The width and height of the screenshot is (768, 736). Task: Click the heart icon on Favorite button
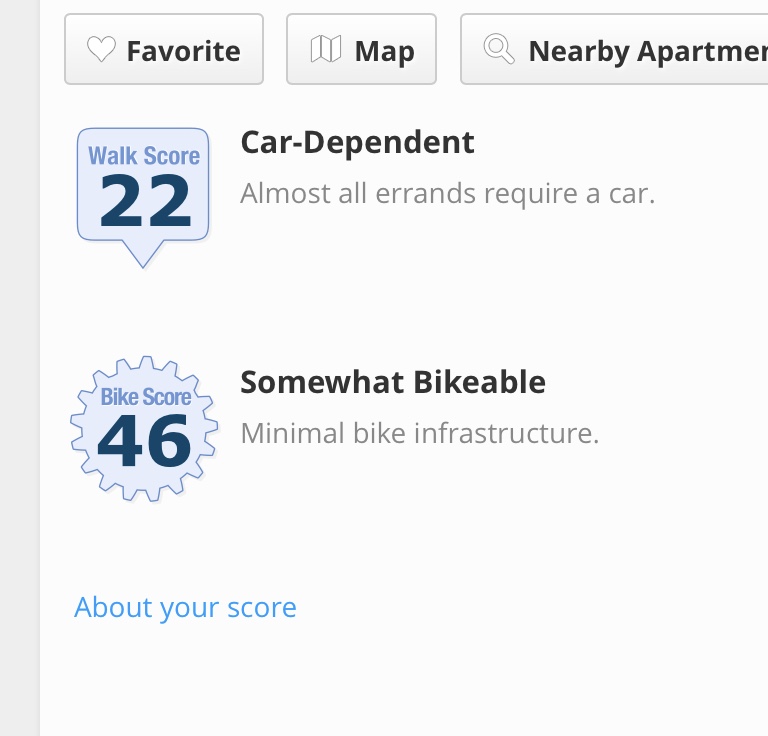[x=101, y=49]
